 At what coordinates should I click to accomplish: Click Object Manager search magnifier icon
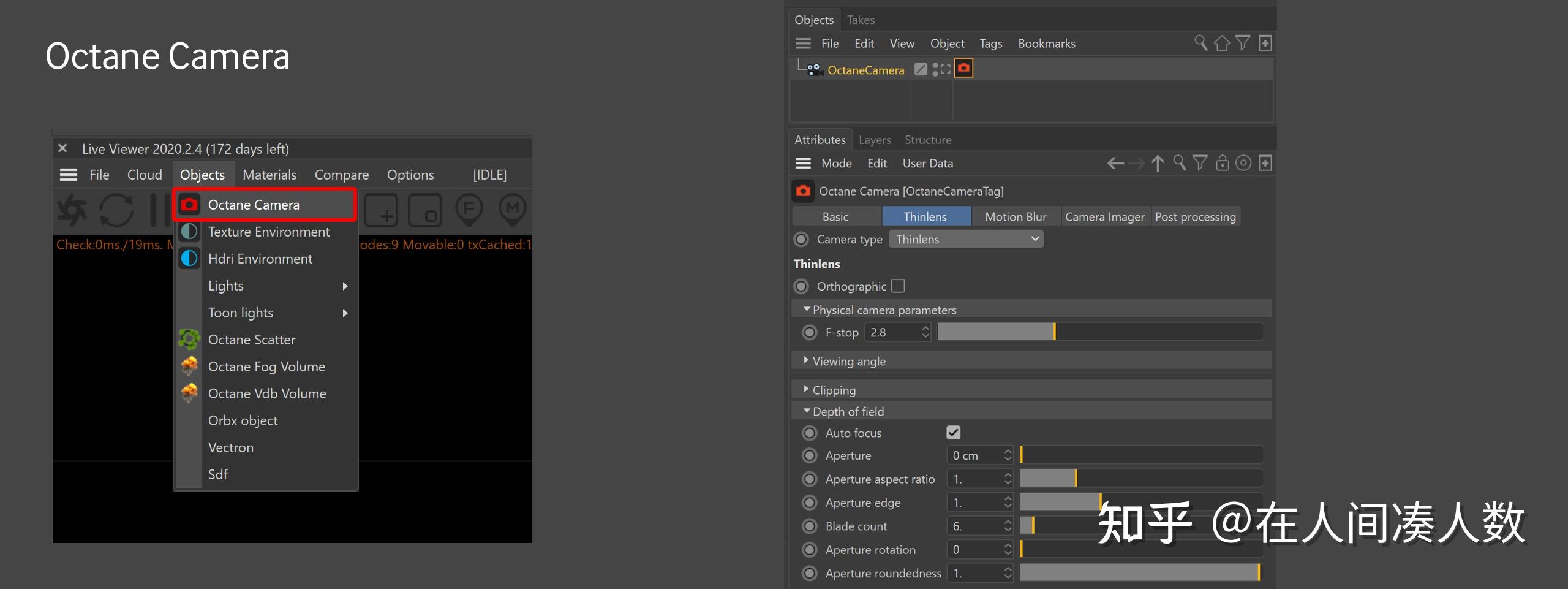pyautogui.click(x=1200, y=43)
